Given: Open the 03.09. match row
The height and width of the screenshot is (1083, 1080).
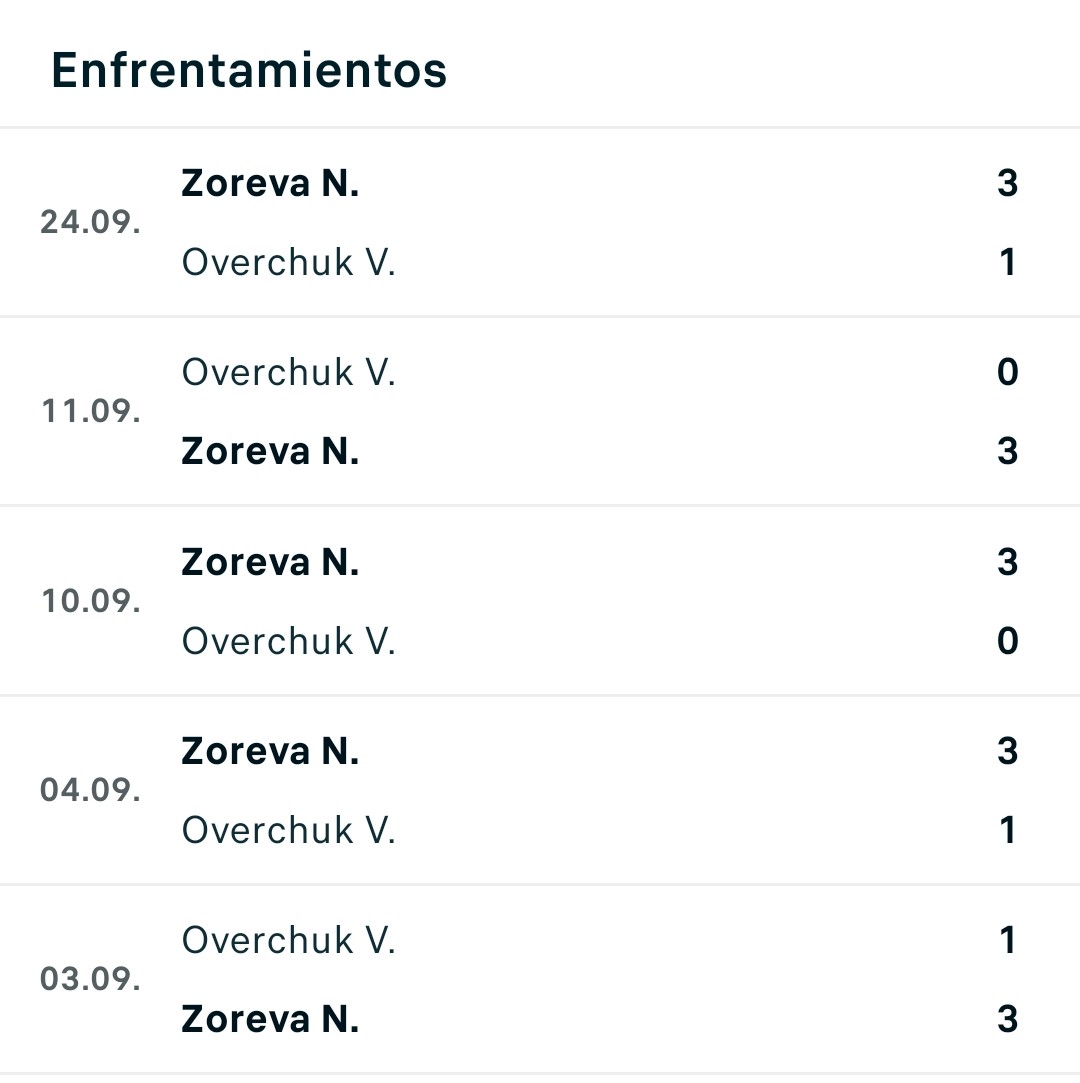Looking at the screenshot, I should pos(540,979).
